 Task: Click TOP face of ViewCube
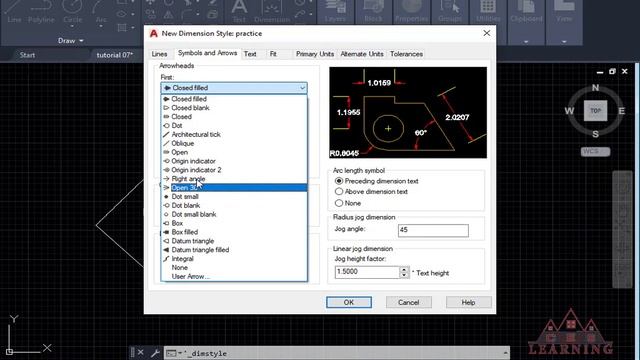click(596, 111)
